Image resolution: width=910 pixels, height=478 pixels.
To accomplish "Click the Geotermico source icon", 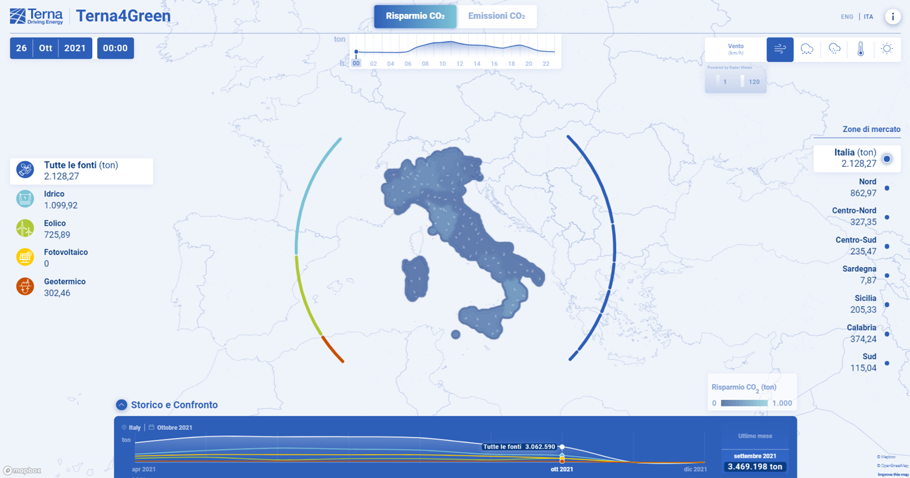I will [x=25, y=287].
